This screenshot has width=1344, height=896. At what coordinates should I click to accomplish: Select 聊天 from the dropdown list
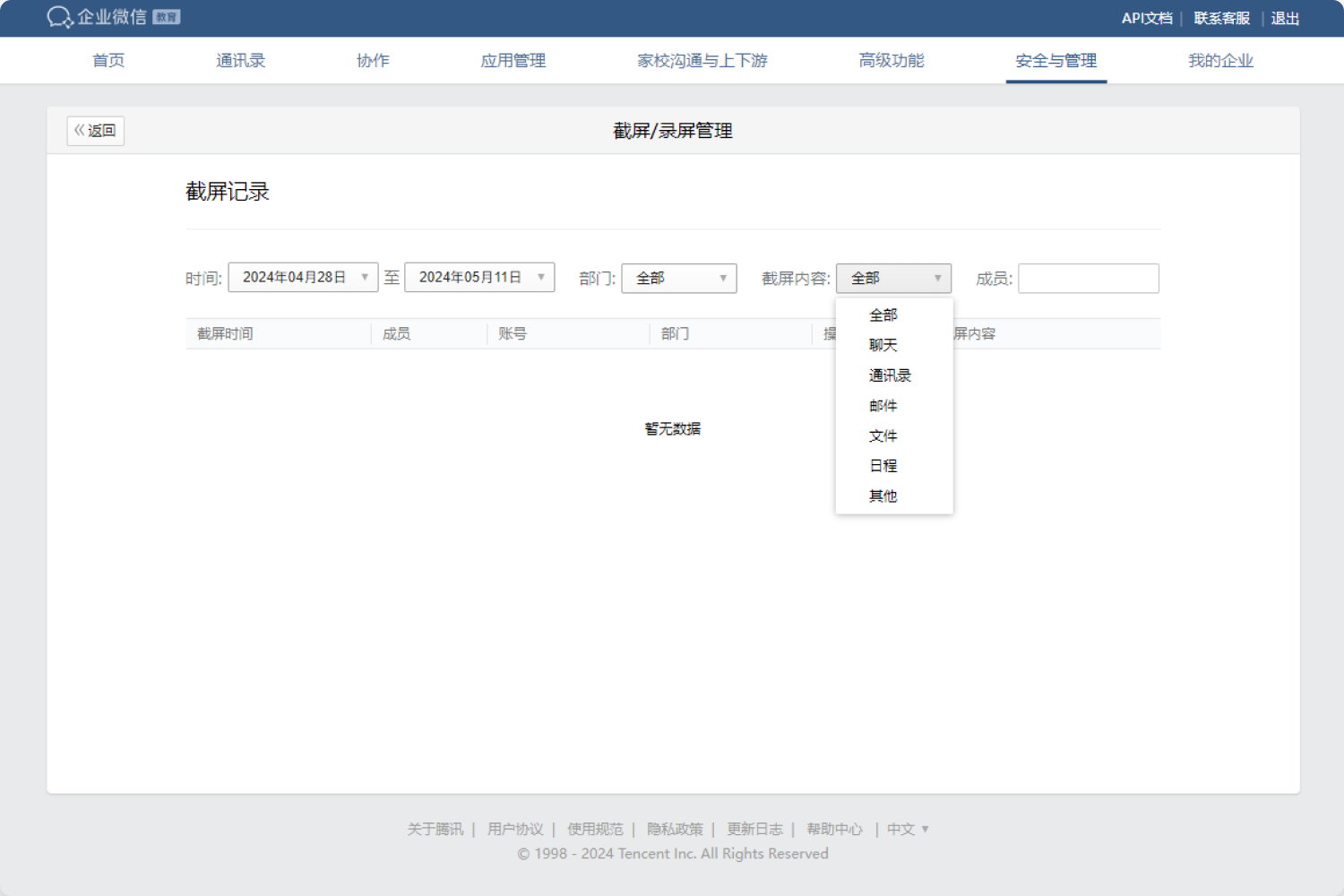pyautogui.click(x=883, y=345)
